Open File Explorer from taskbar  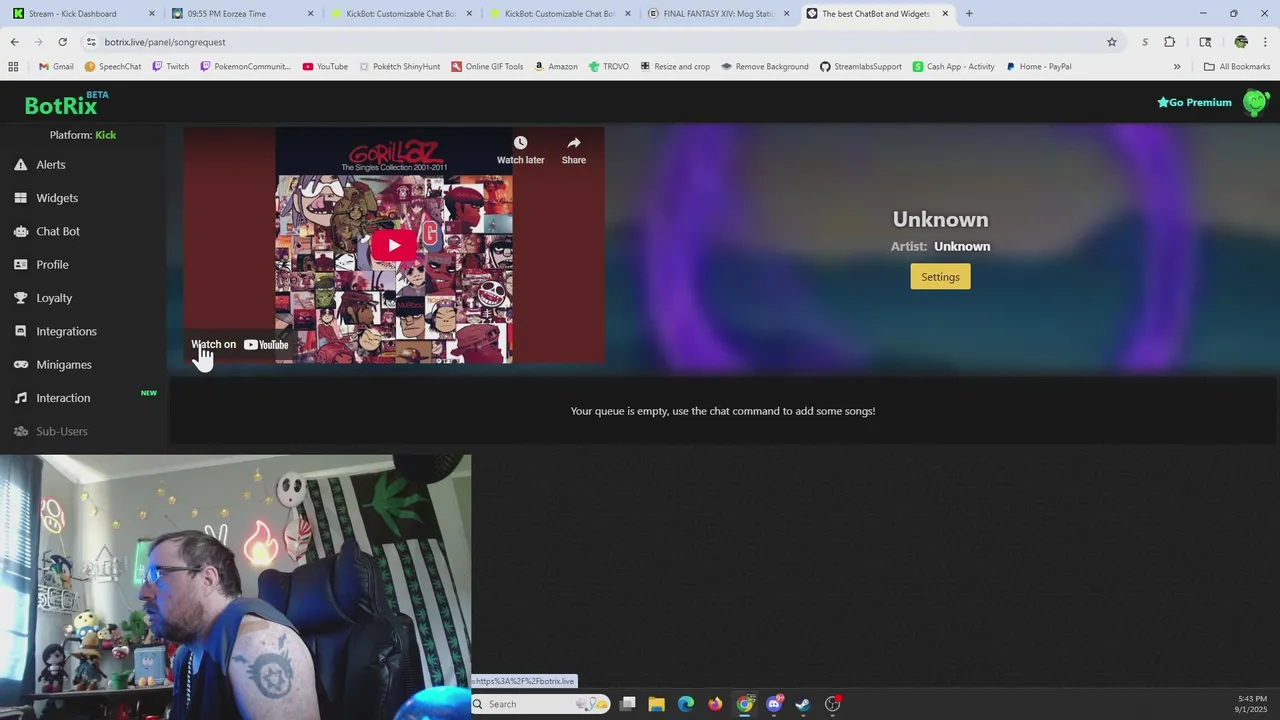click(x=656, y=704)
